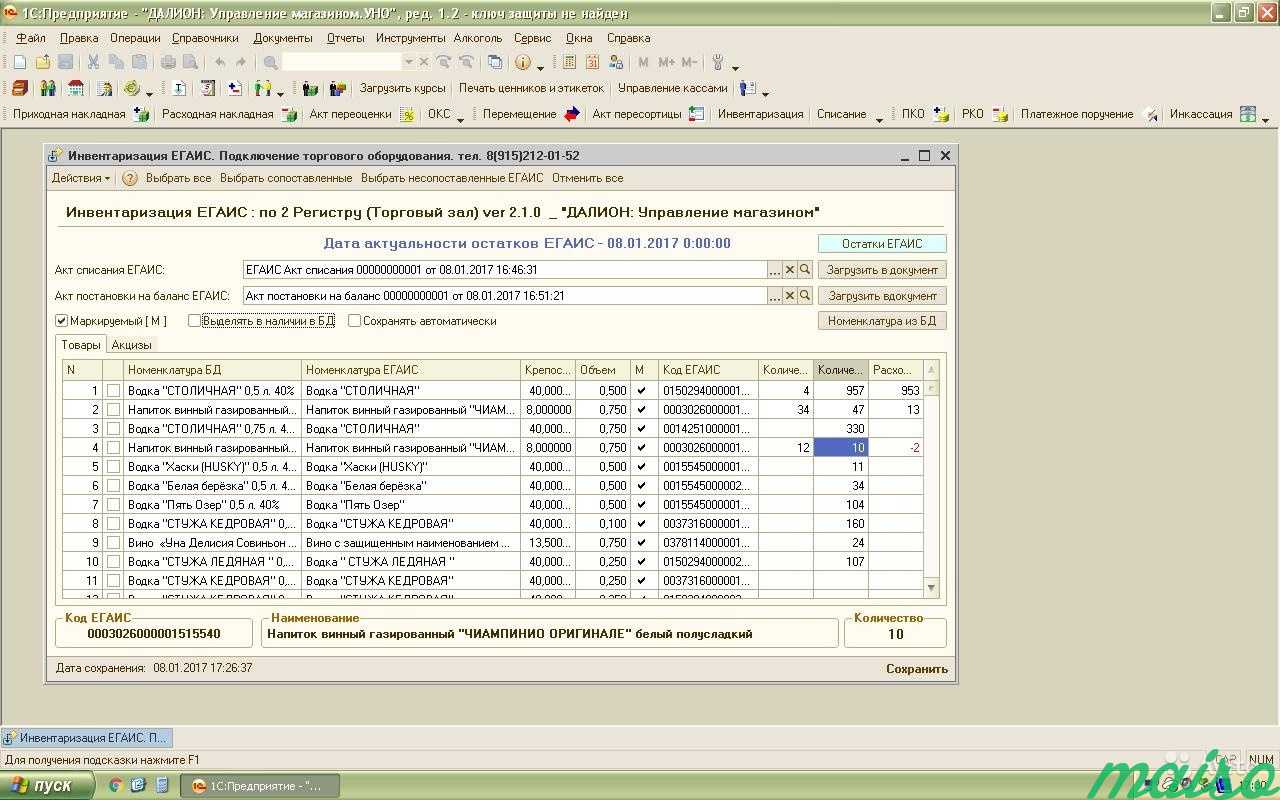
Task: Open a file using the folder icon
Action: [x=42, y=62]
